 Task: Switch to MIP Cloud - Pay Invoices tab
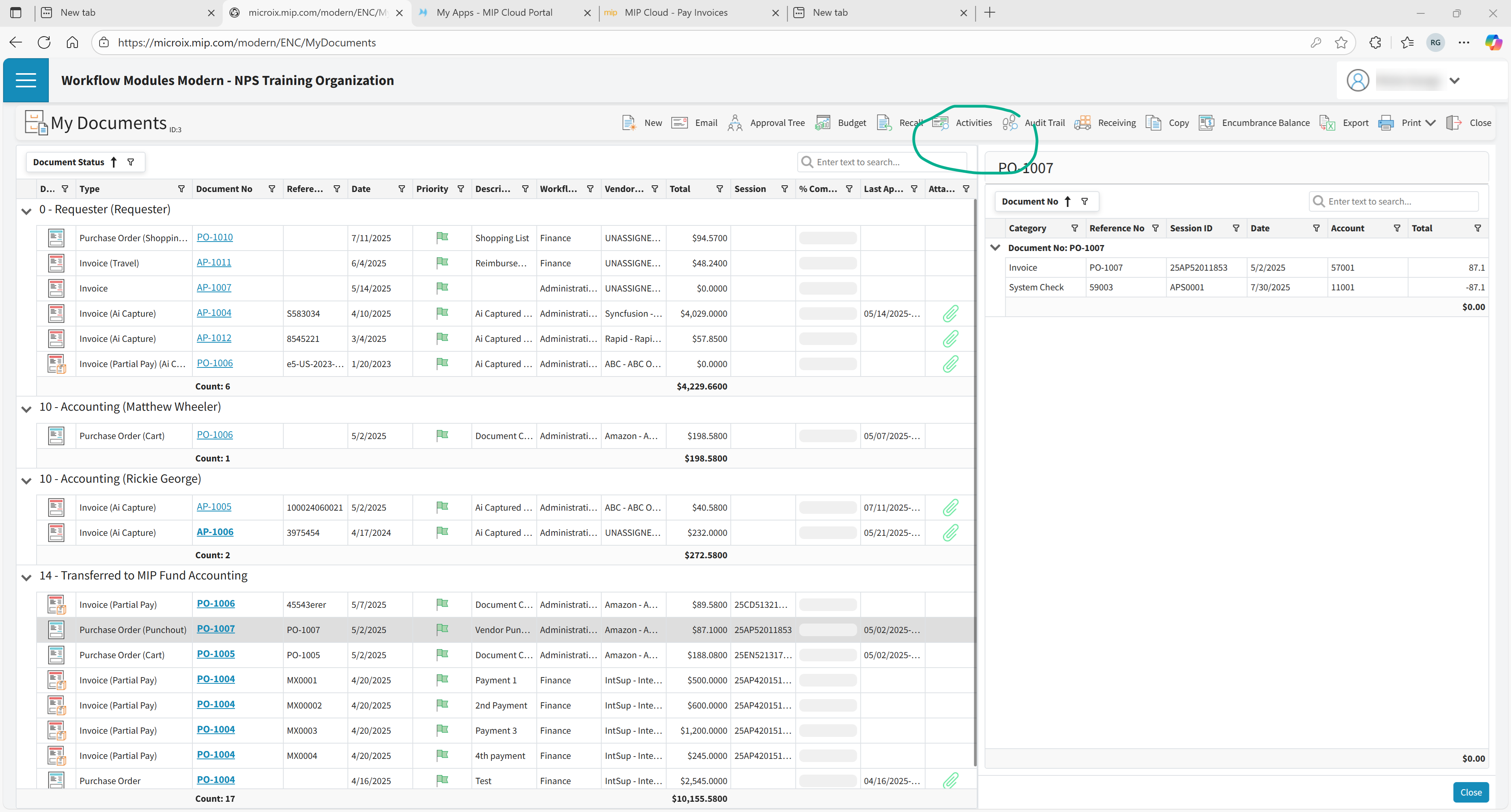[676, 12]
